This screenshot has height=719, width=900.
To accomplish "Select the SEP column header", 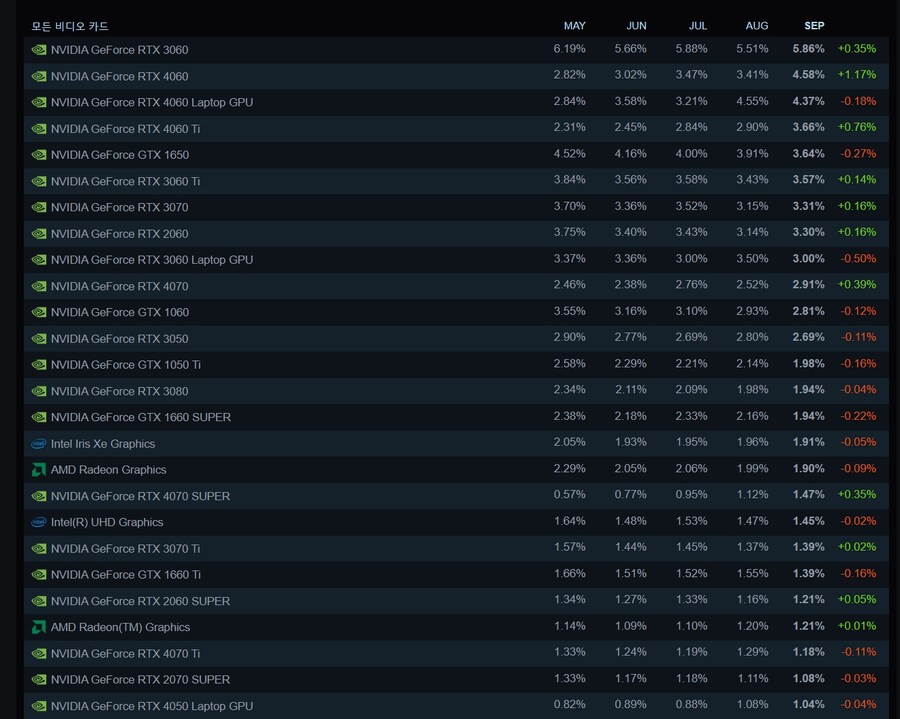I will tap(814, 26).
